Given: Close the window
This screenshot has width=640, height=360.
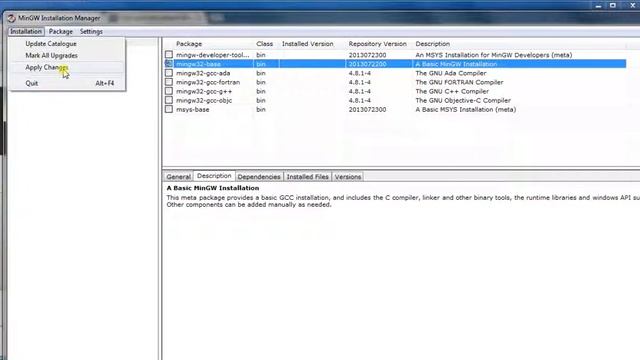Looking at the screenshot, I should [x=632, y=5].
